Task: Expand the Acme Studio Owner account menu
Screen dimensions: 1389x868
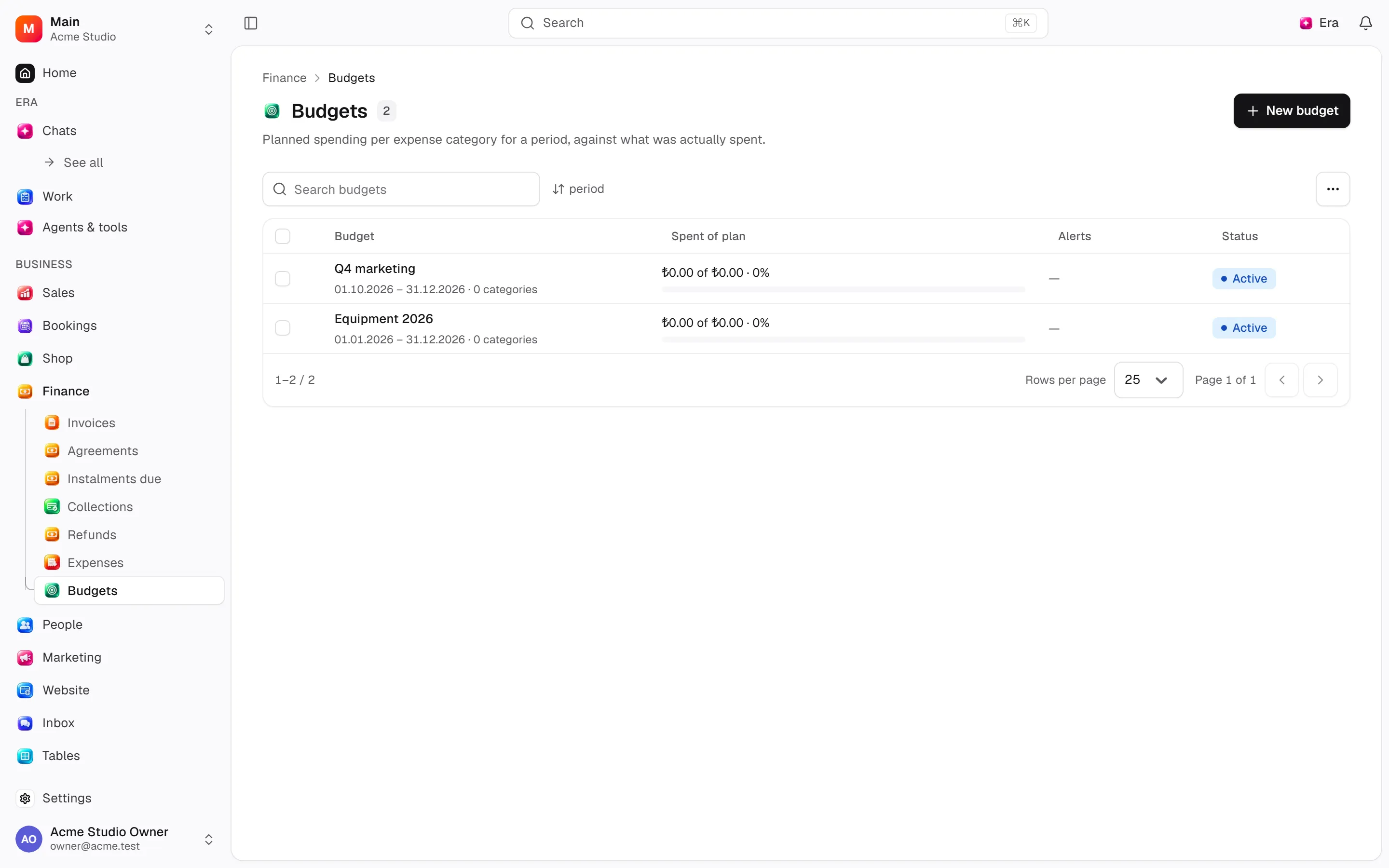Action: click(x=115, y=839)
